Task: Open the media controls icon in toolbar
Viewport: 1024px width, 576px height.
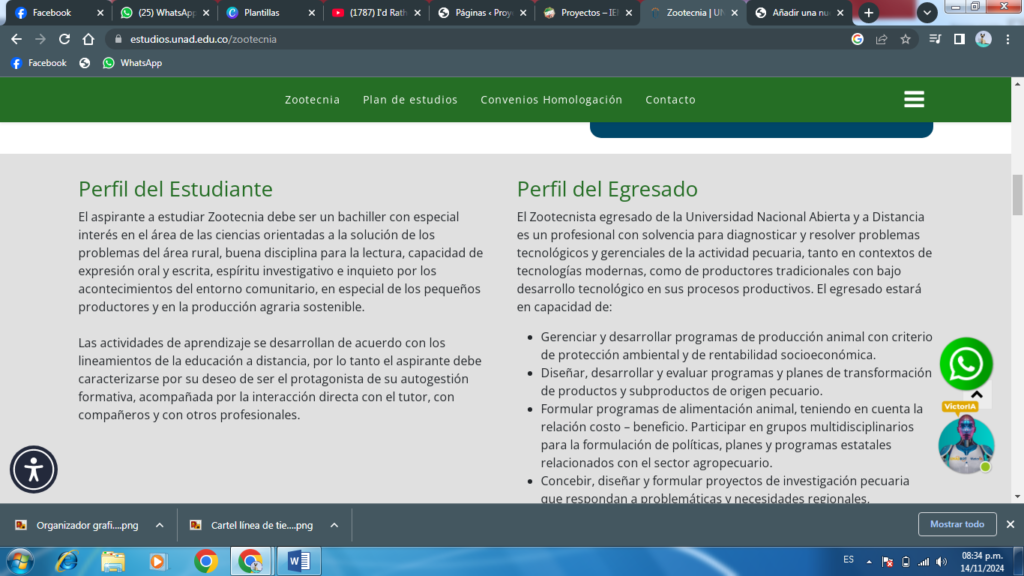Action: click(x=935, y=39)
